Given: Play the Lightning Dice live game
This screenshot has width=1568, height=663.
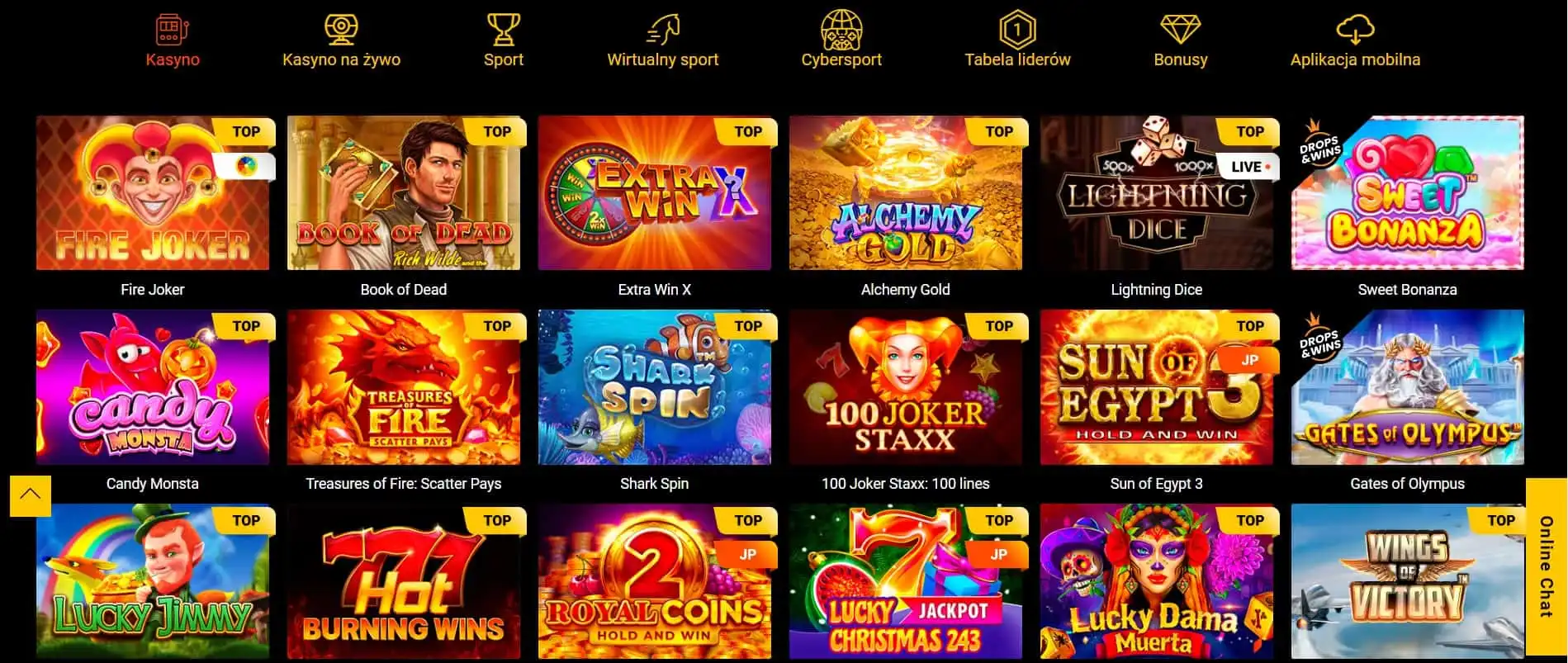Looking at the screenshot, I should click(x=1157, y=193).
